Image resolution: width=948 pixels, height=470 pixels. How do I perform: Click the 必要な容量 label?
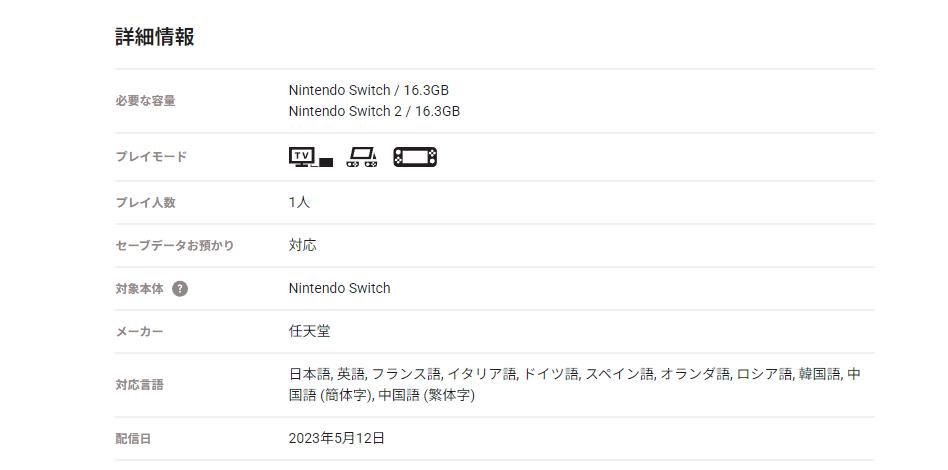[x=145, y=101]
